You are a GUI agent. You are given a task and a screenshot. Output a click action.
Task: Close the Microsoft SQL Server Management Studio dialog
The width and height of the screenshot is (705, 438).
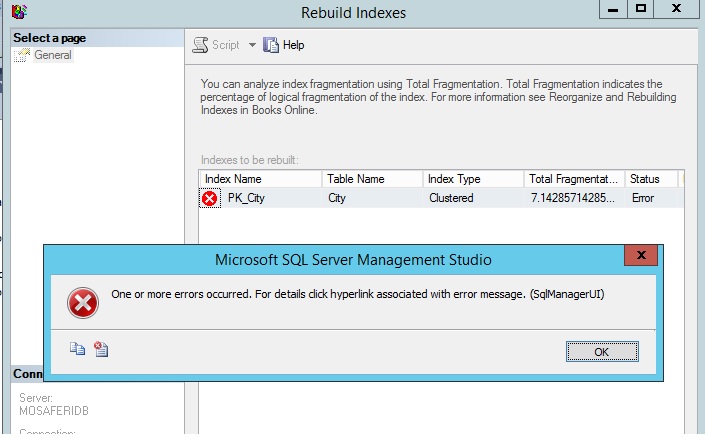(x=641, y=255)
